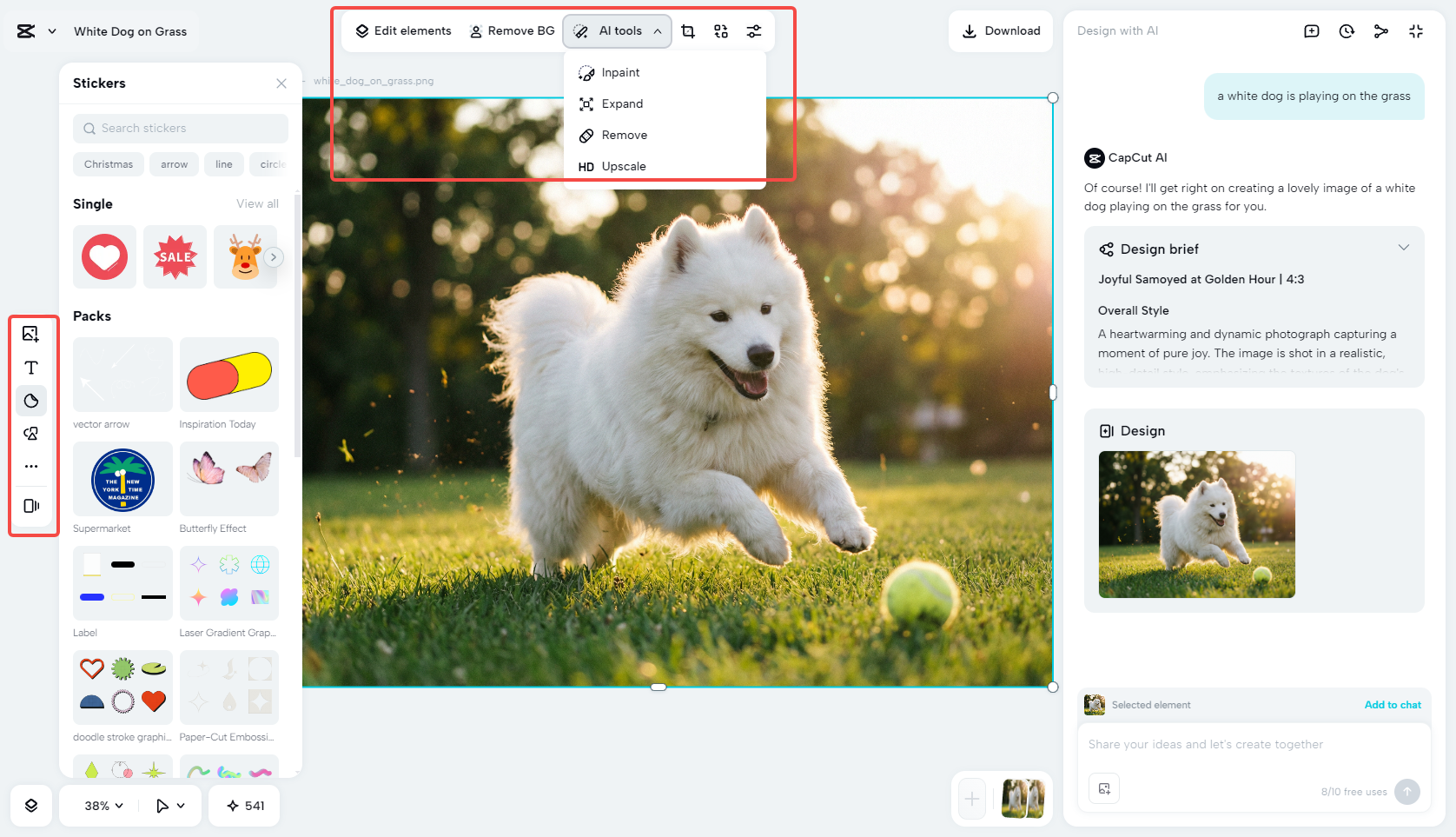Collapse the Design with AI panel
Image resolution: width=1456 pixels, height=837 pixels.
[1416, 31]
